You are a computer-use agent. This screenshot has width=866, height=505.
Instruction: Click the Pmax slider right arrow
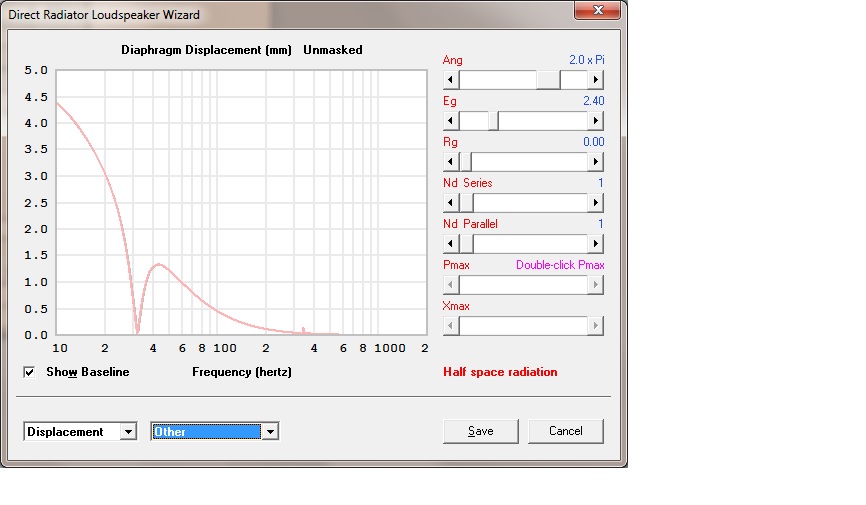coord(595,285)
